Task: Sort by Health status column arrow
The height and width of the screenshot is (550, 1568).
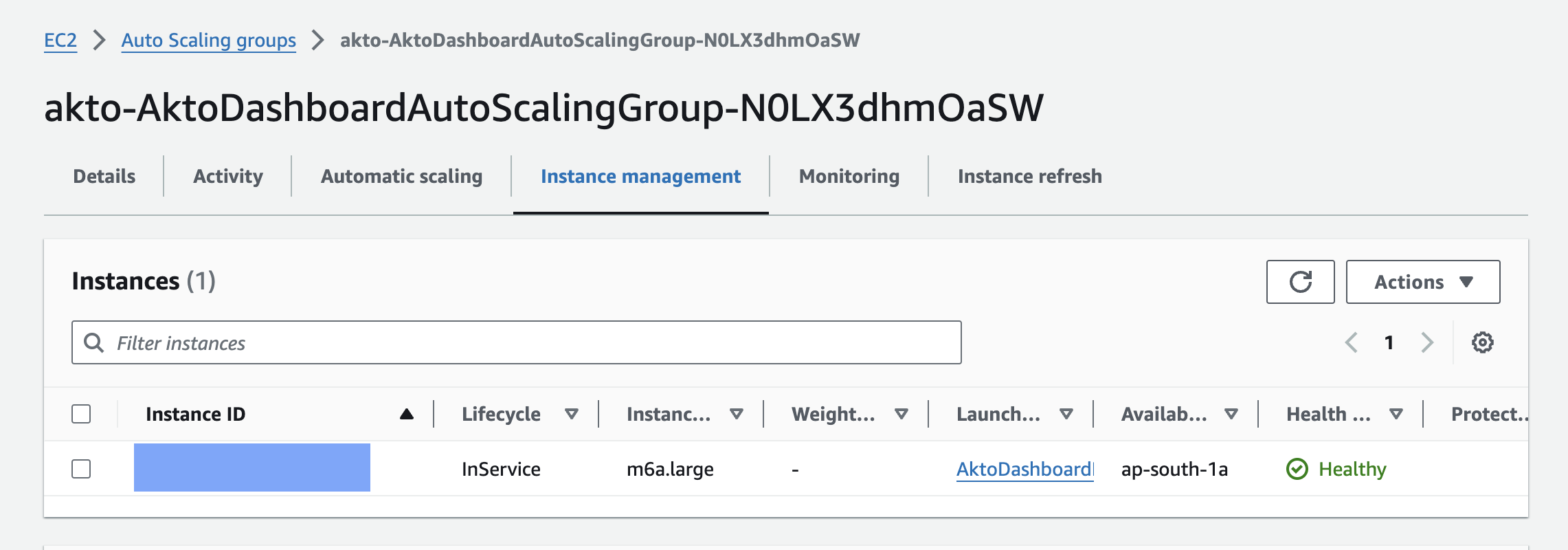Action: (1396, 414)
